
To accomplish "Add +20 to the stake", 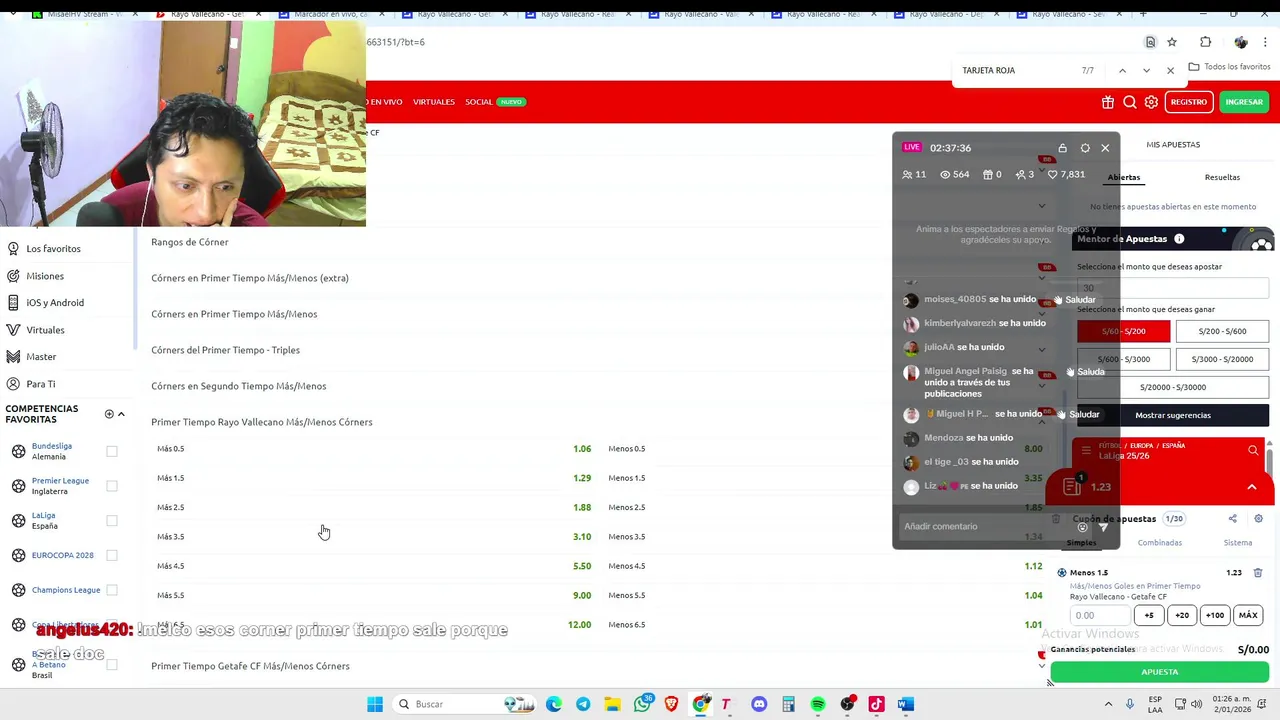I will [x=1182, y=616].
